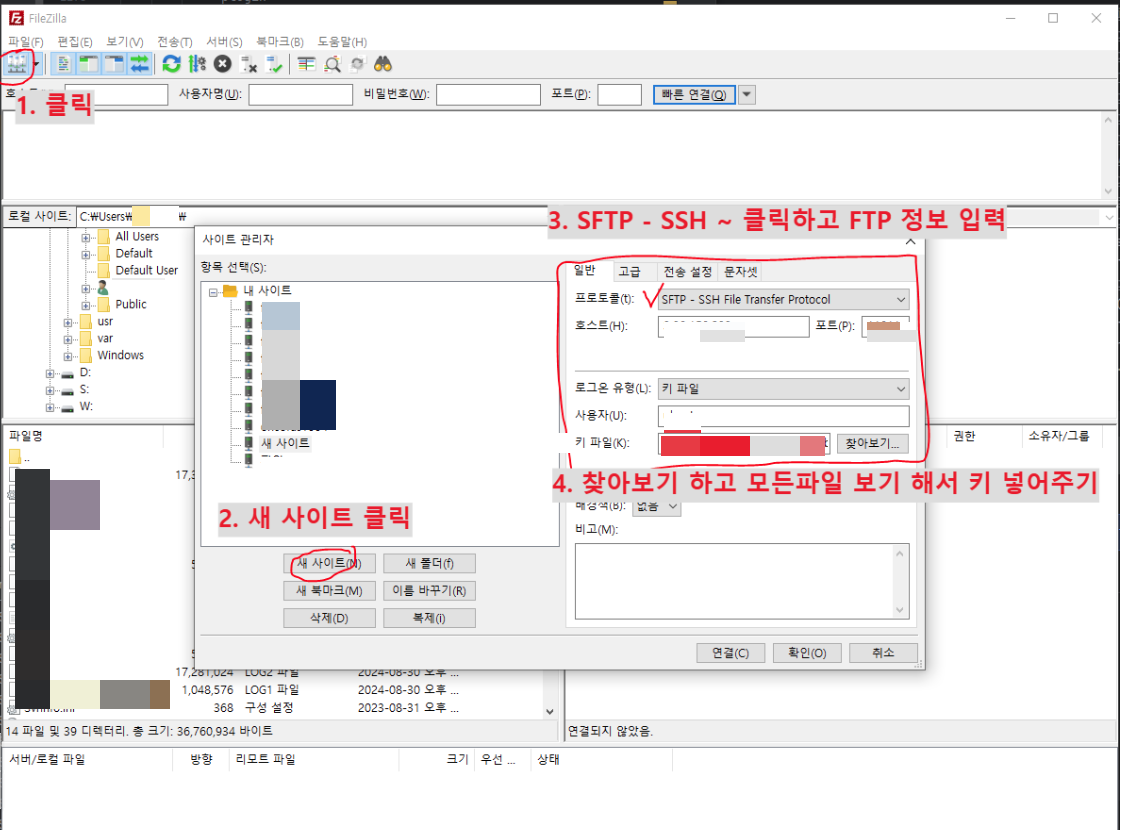Toggle synchronized browsing icon
Screen dimensions: 1124x830
tap(357, 65)
